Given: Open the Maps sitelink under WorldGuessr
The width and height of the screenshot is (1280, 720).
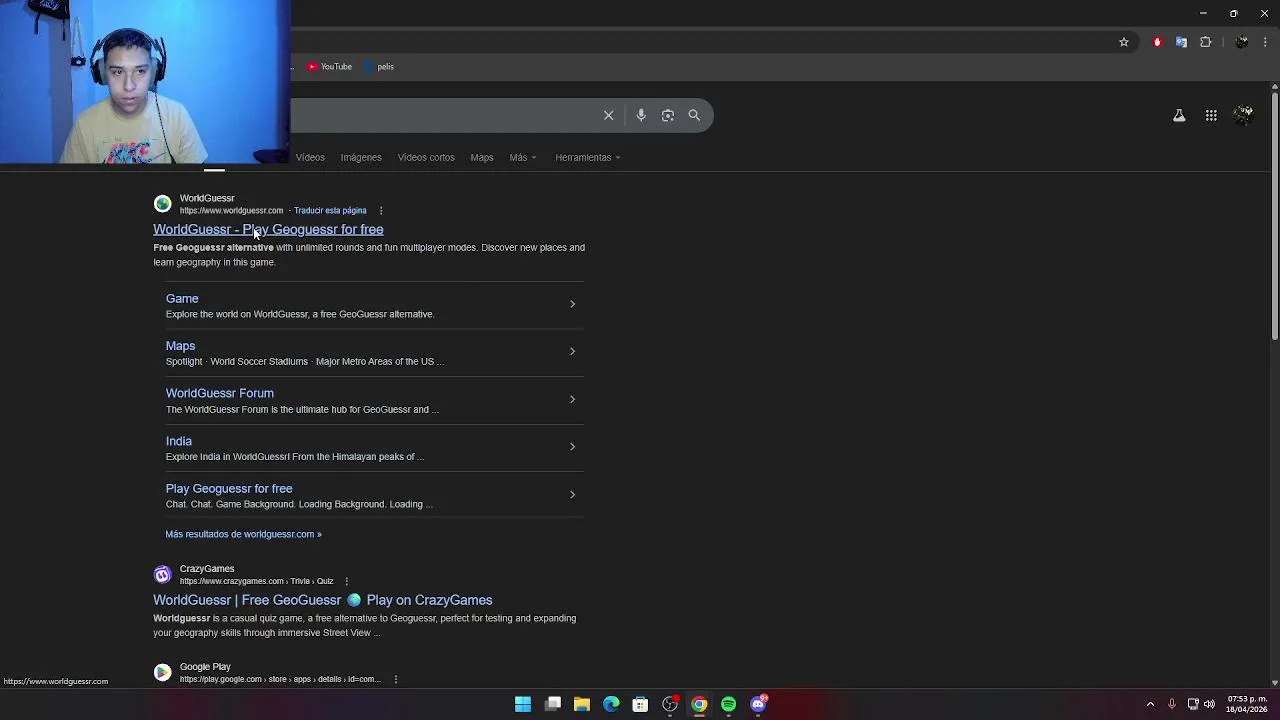Looking at the screenshot, I should [x=180, y=346].
